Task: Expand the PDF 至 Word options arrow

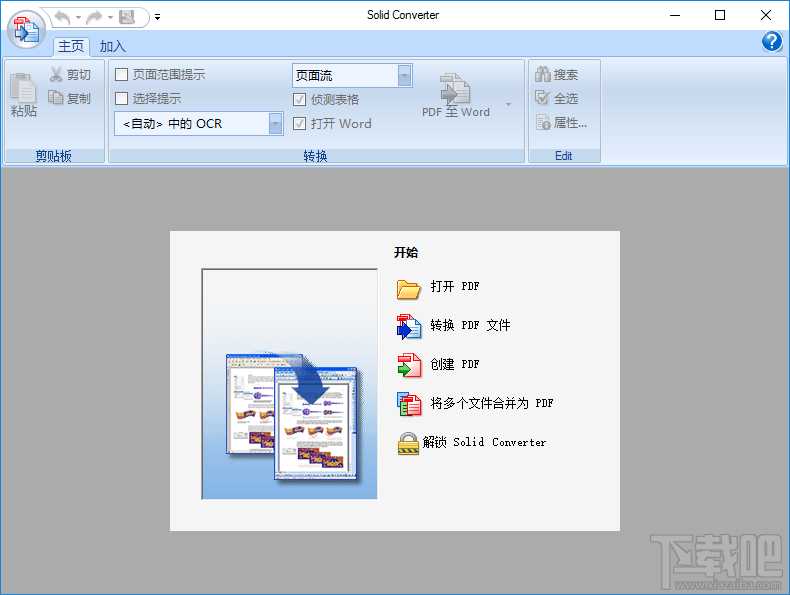Action: (x=508, y=104)
